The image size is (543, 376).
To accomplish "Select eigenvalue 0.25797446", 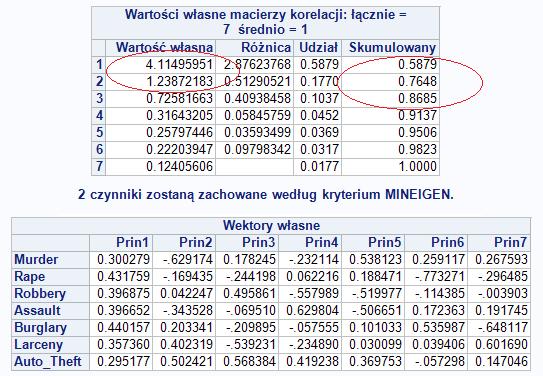I will [179, 132].
